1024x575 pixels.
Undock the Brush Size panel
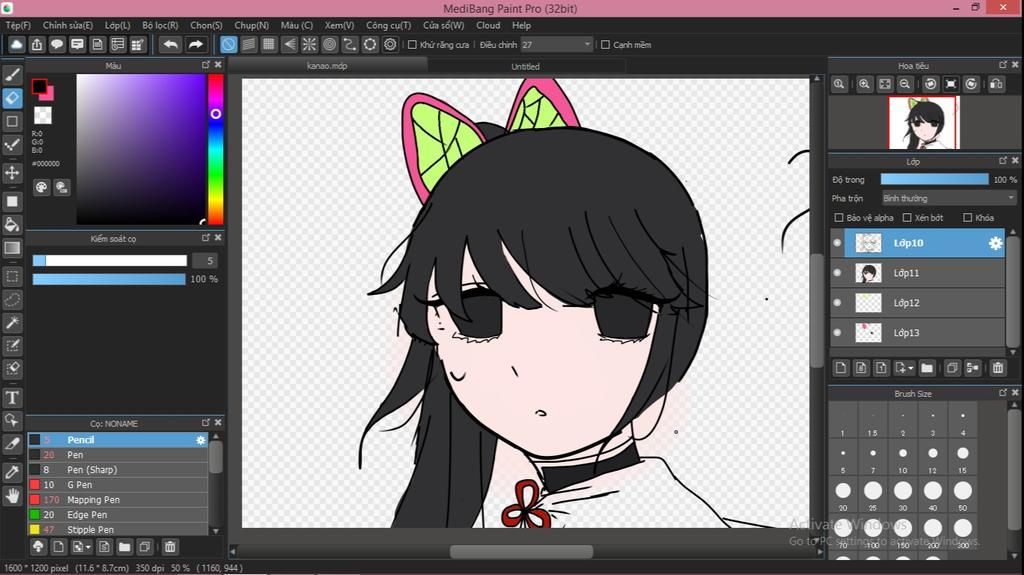click(1003, 393)
